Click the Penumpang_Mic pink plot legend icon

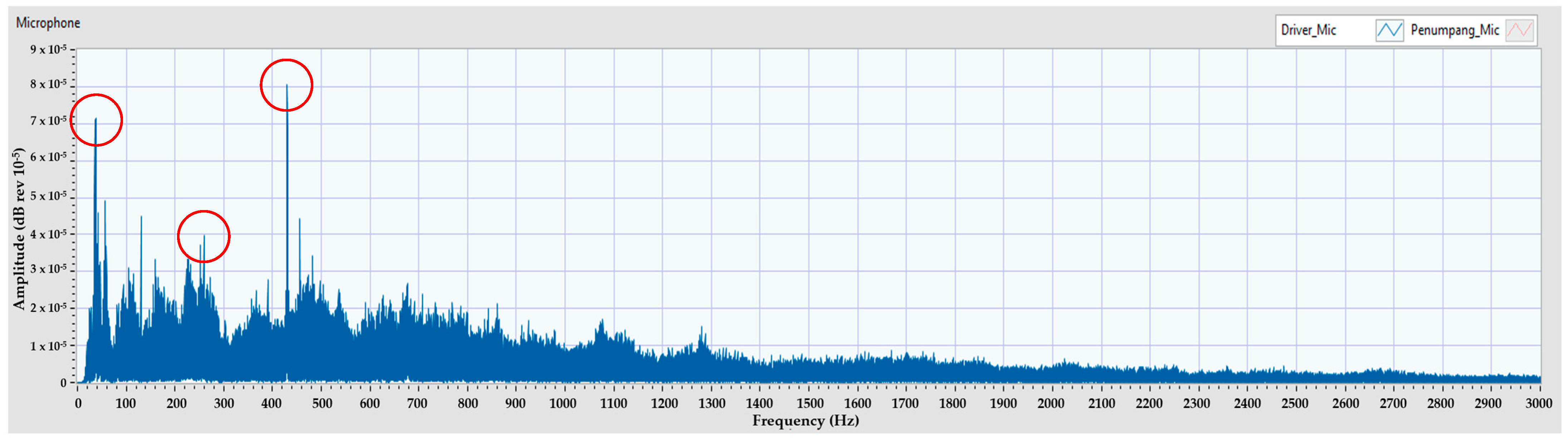tap(1519, 30)
